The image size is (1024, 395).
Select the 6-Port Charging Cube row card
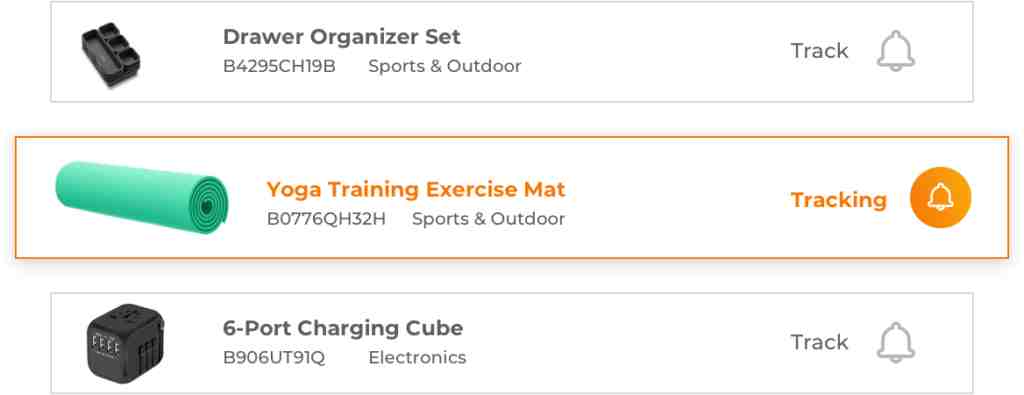(x=512, y=343)
